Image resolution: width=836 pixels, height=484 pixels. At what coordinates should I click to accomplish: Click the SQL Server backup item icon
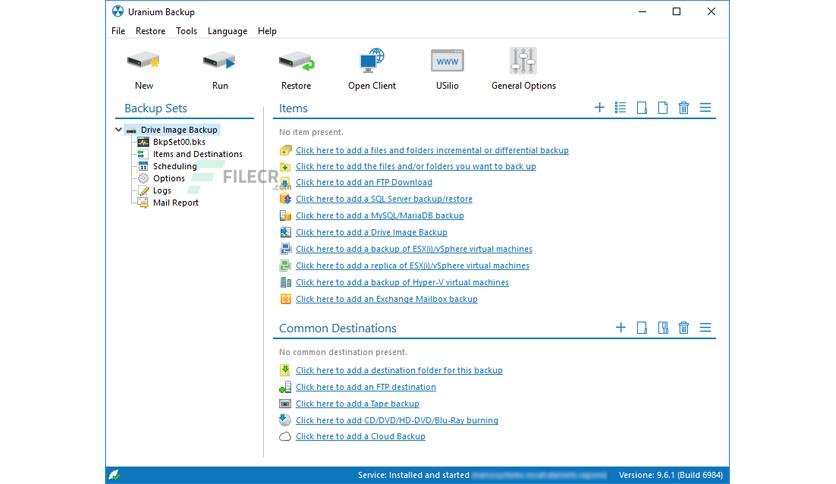point(285,199)
